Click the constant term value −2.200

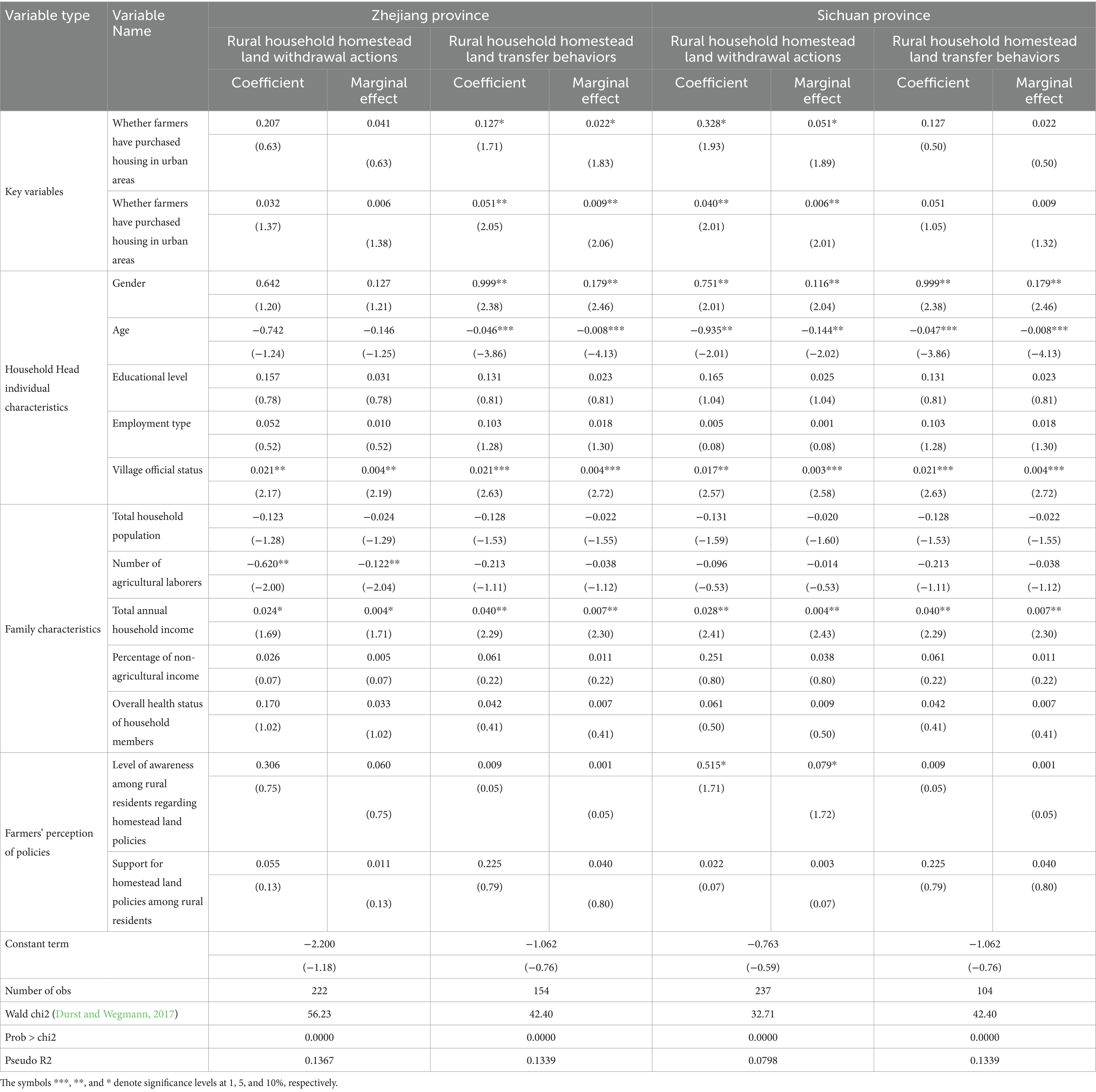point(319,944)
